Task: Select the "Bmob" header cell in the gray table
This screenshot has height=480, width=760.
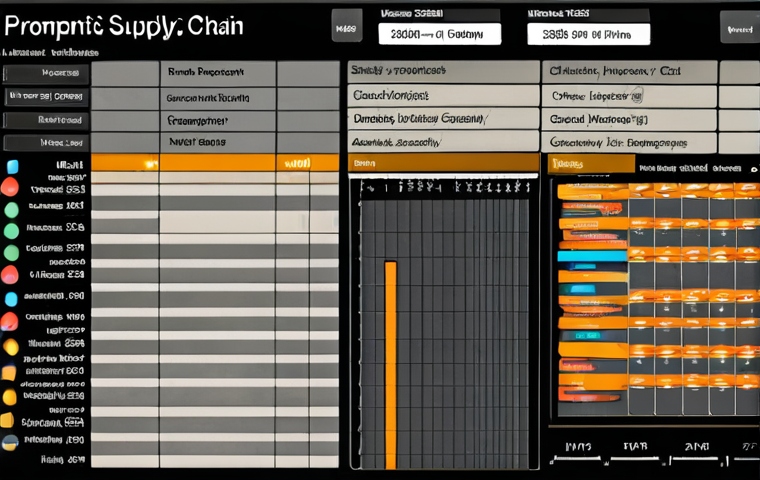Action: [x=218, y=73]
